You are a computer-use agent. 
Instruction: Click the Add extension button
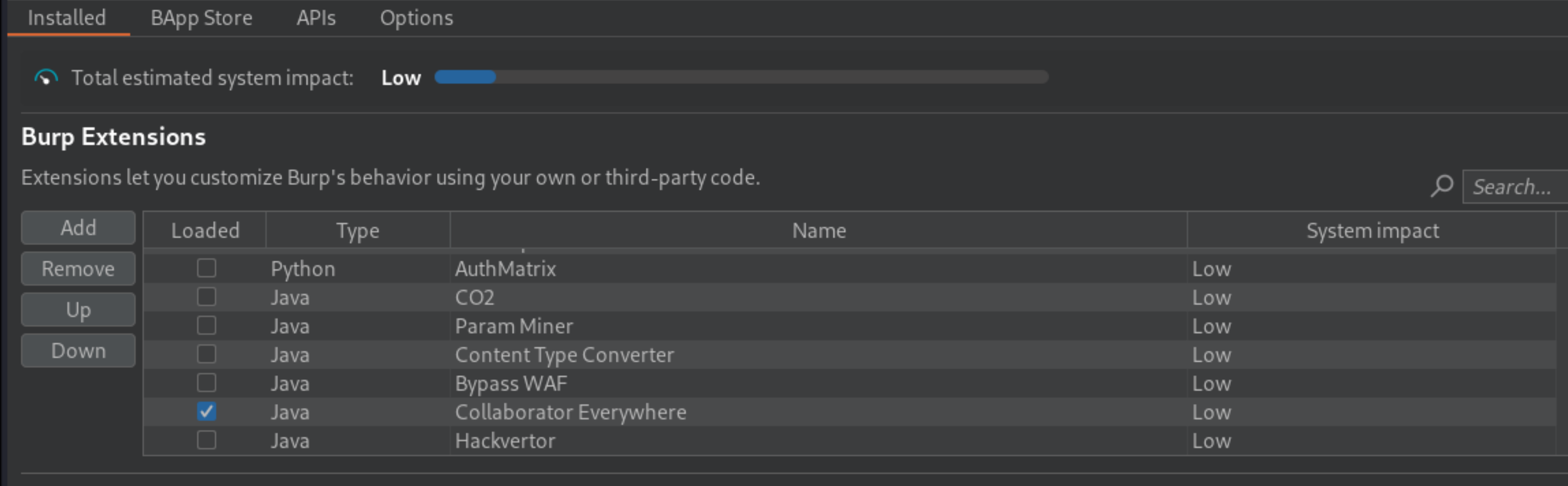[78, 227]
